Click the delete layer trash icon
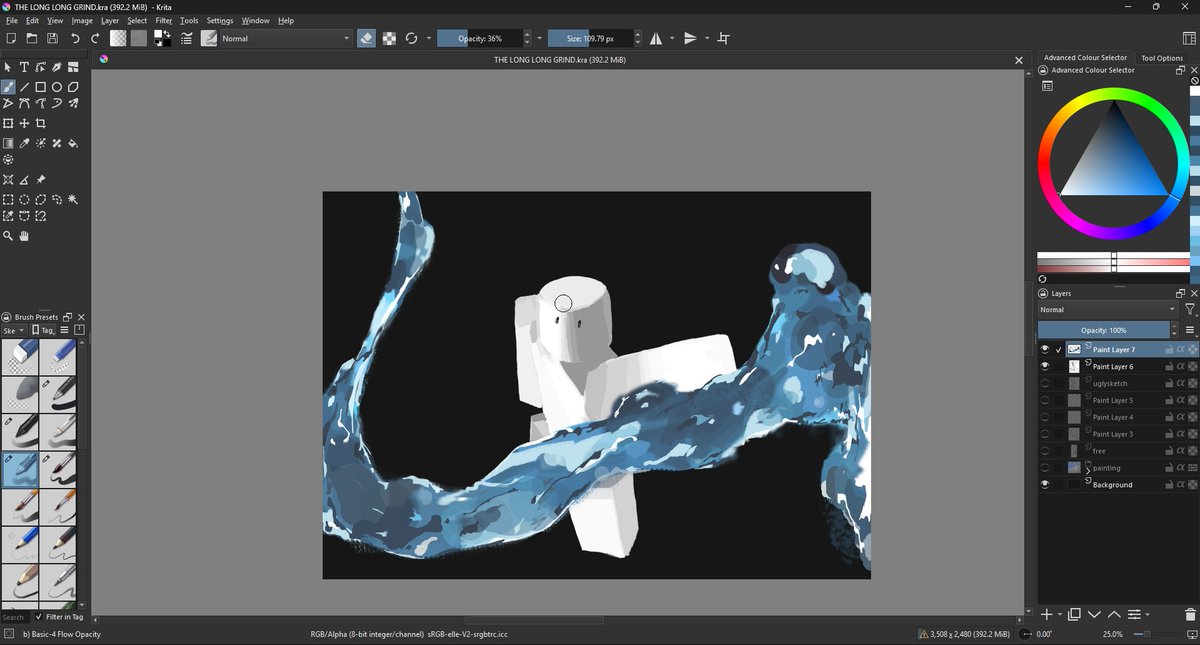 point(1190,614)
